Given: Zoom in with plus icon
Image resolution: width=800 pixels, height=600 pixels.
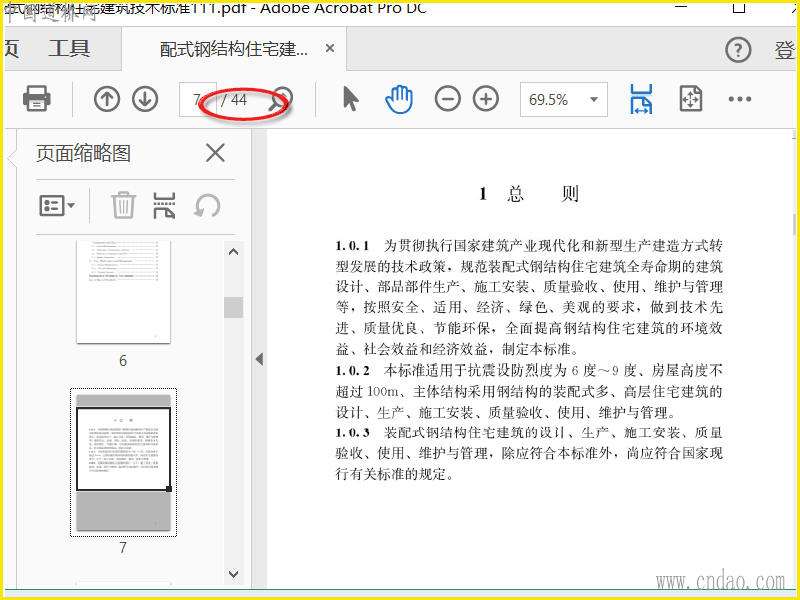Looking at the screenshot, I should pyautogui.click(x=486, y=99).
